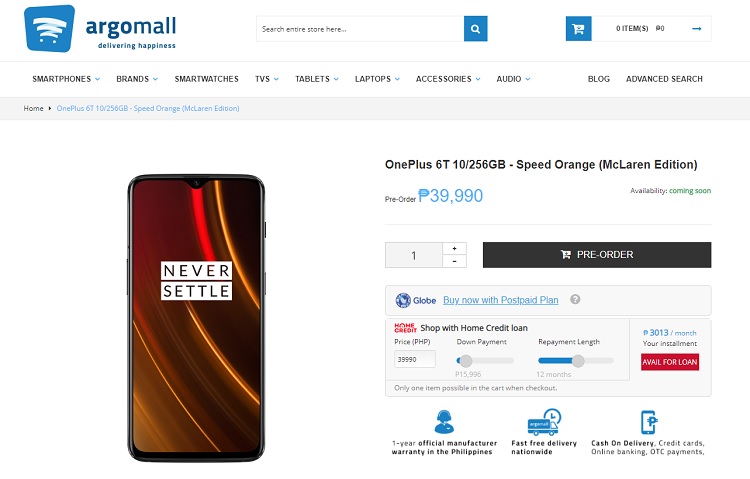Image resolution: width=750 pixels, height=479 pixels.
Task: Click Buy now with Postpaid Plan link
Action: coord(500,300)
